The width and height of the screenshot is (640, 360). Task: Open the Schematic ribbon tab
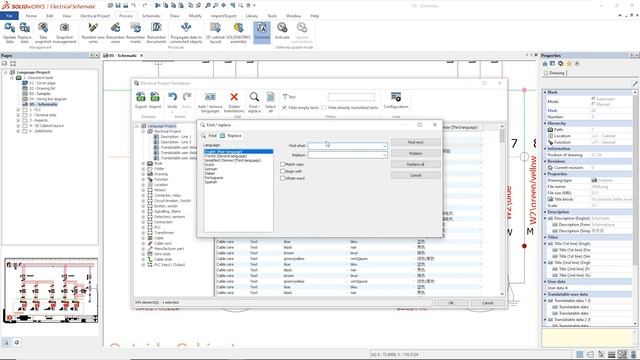click(x=151, y=16)
